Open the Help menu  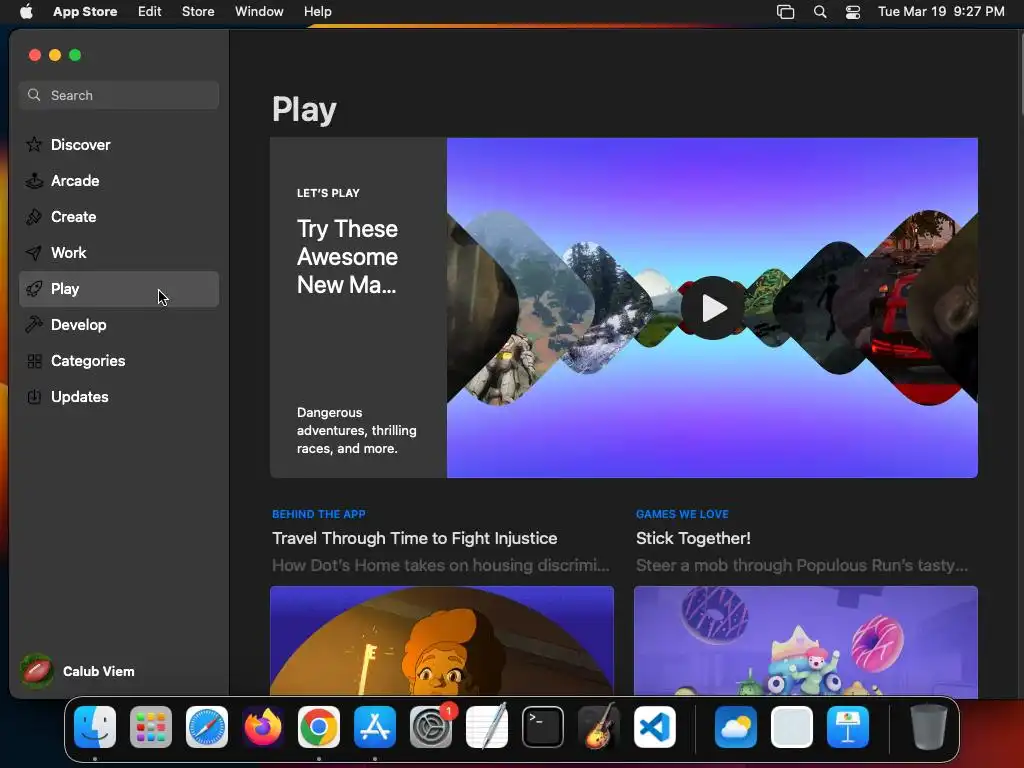click(317, 12)
